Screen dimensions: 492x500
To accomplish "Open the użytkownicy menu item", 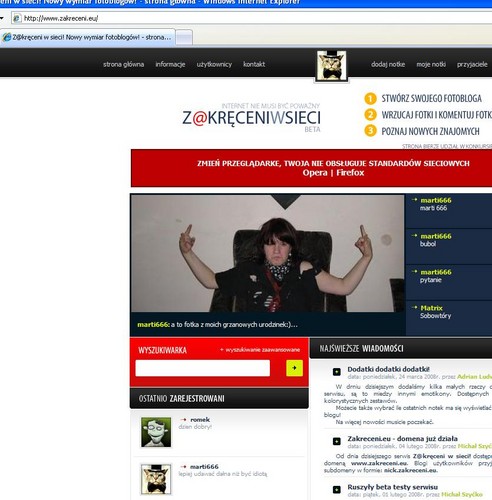I will click(x=214, y=64).
